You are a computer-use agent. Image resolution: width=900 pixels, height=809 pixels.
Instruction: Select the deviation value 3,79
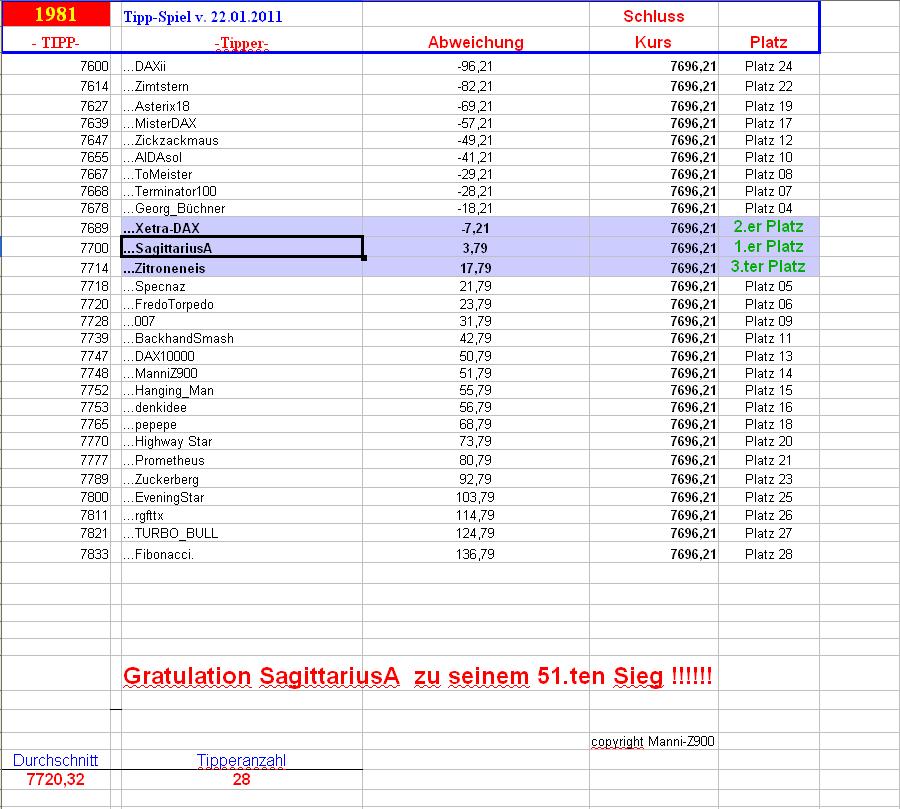click(475, 248)
